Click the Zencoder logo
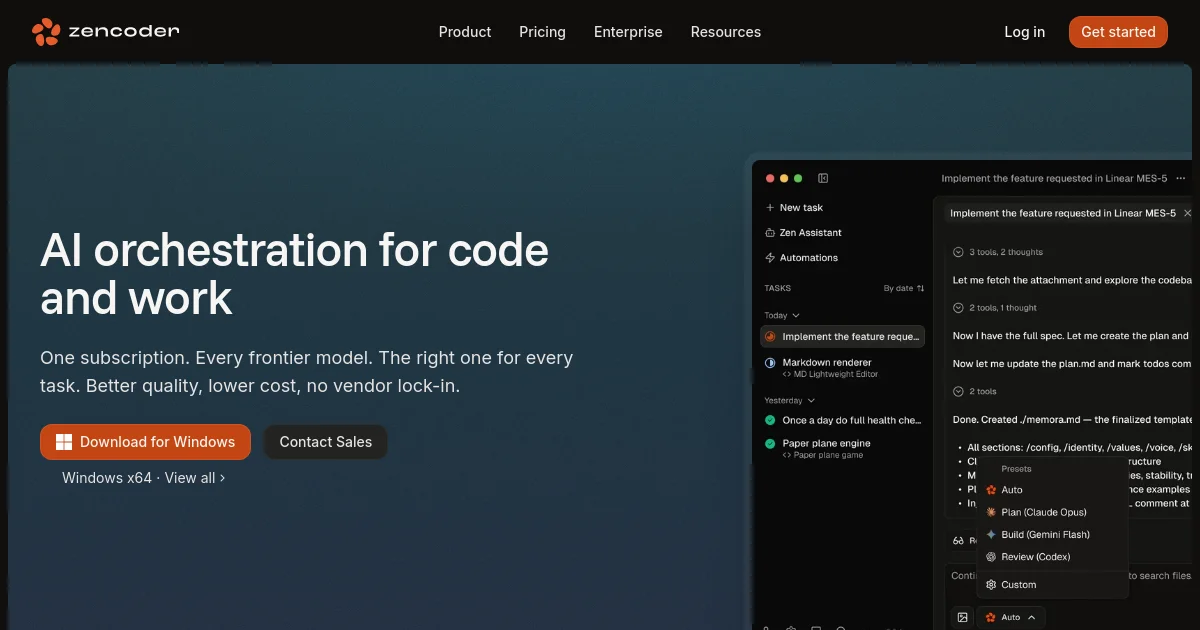The image size is (1200, 630). [105, 32]
